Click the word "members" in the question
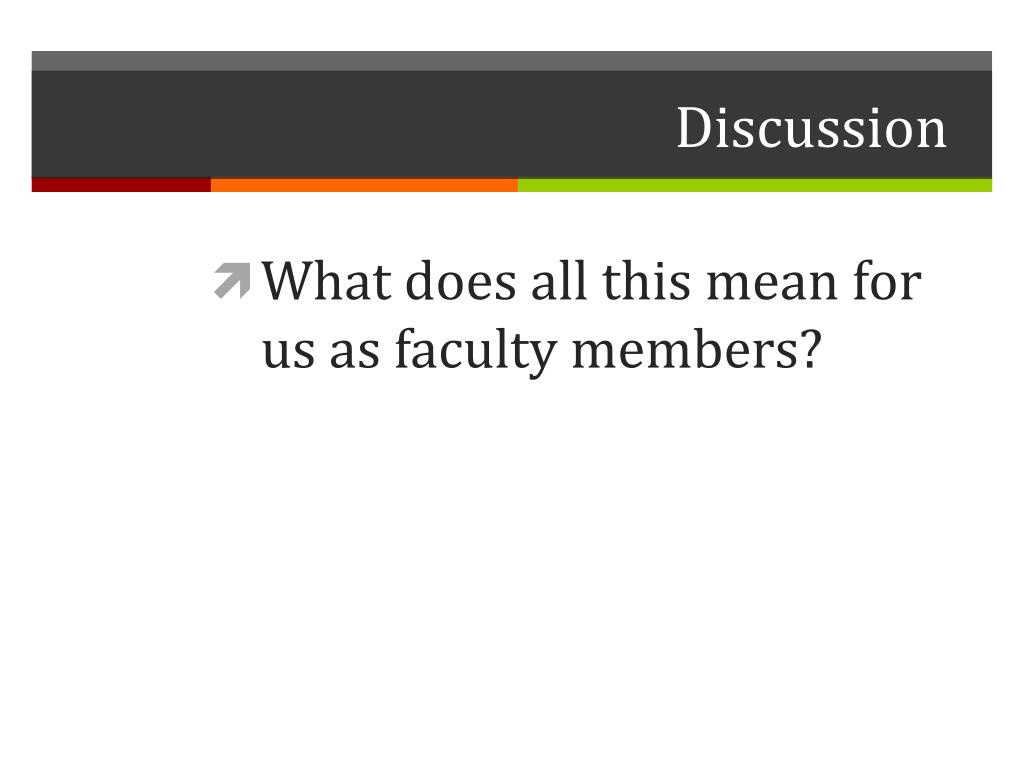This screenshot has width=1024, height=768. coord(682,349)
